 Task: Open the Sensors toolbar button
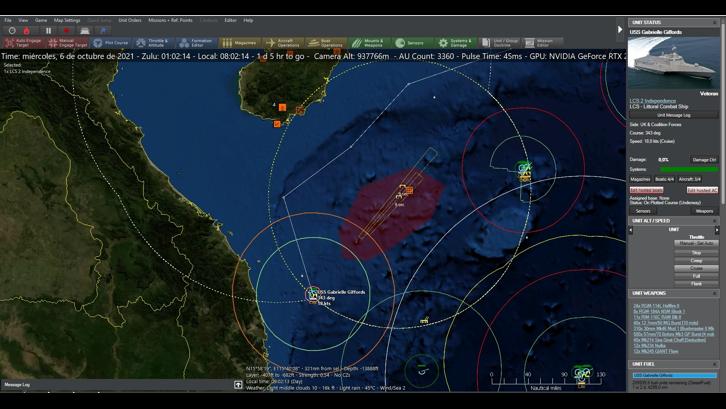[x=412, y=43]
